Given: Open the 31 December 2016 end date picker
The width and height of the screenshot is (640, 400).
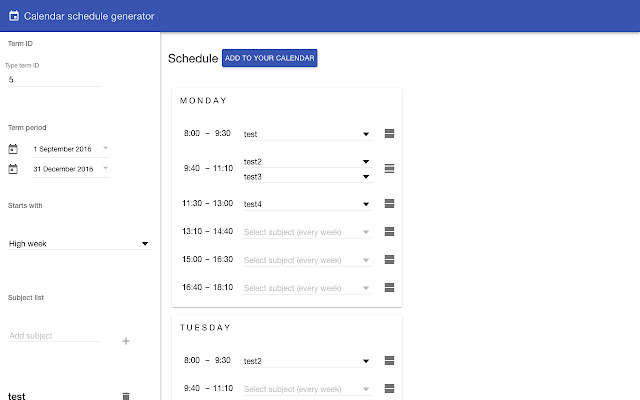Looking at the screenshot, I should (x=71, y=169).
